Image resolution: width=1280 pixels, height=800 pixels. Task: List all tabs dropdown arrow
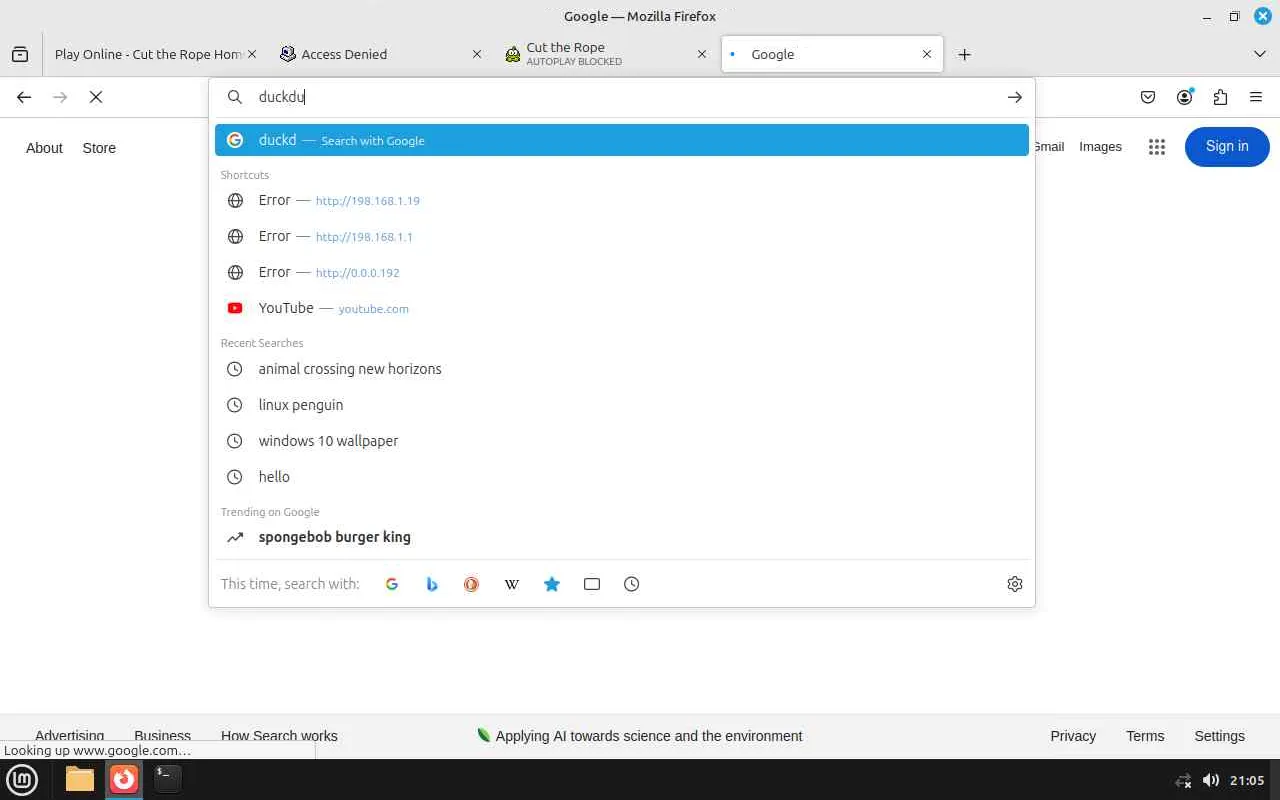[x=1260, y=54]
